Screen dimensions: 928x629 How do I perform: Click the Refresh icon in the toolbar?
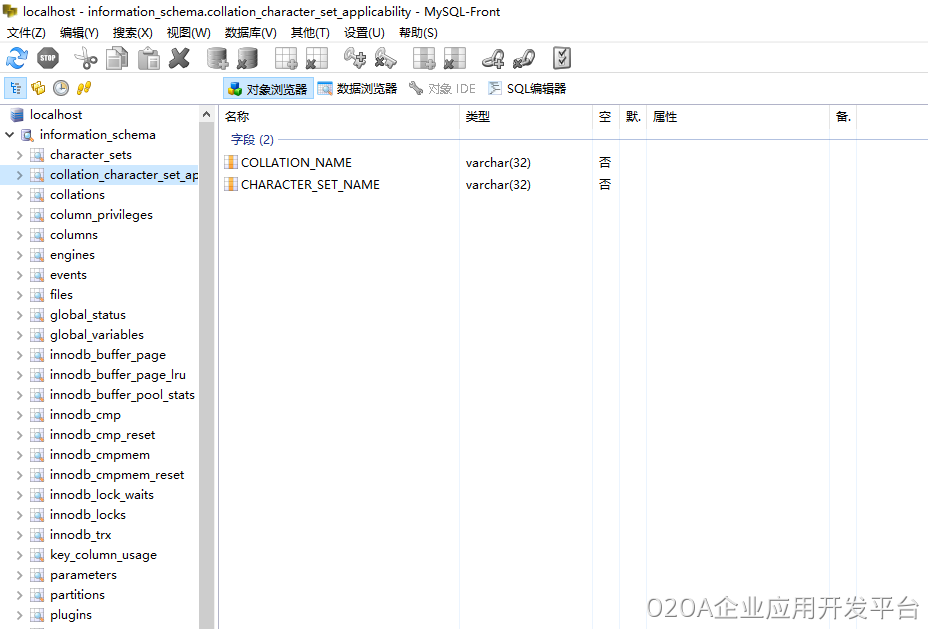(x=17, y=59)
